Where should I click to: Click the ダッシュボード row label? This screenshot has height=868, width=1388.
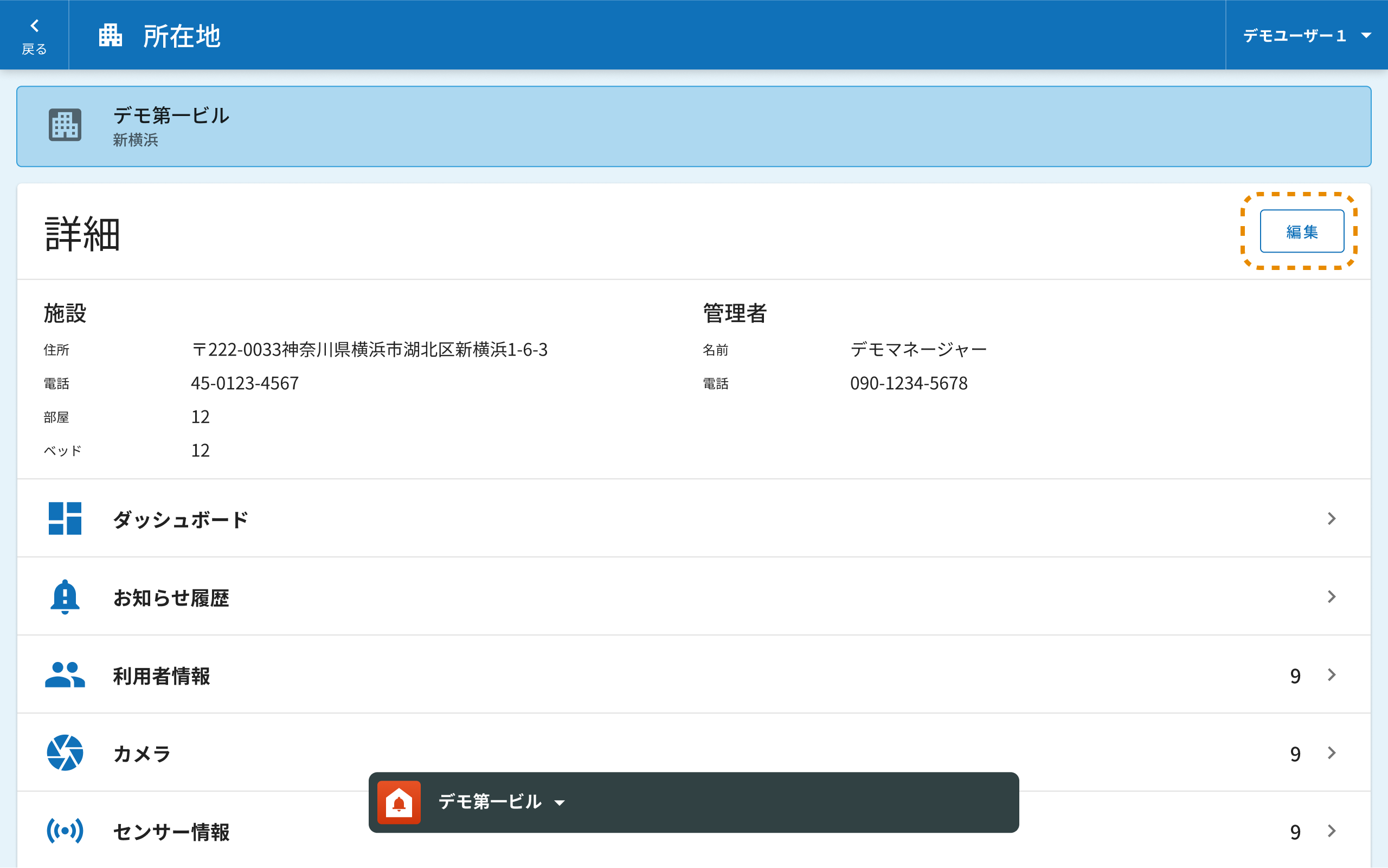(x=180, y=519)
